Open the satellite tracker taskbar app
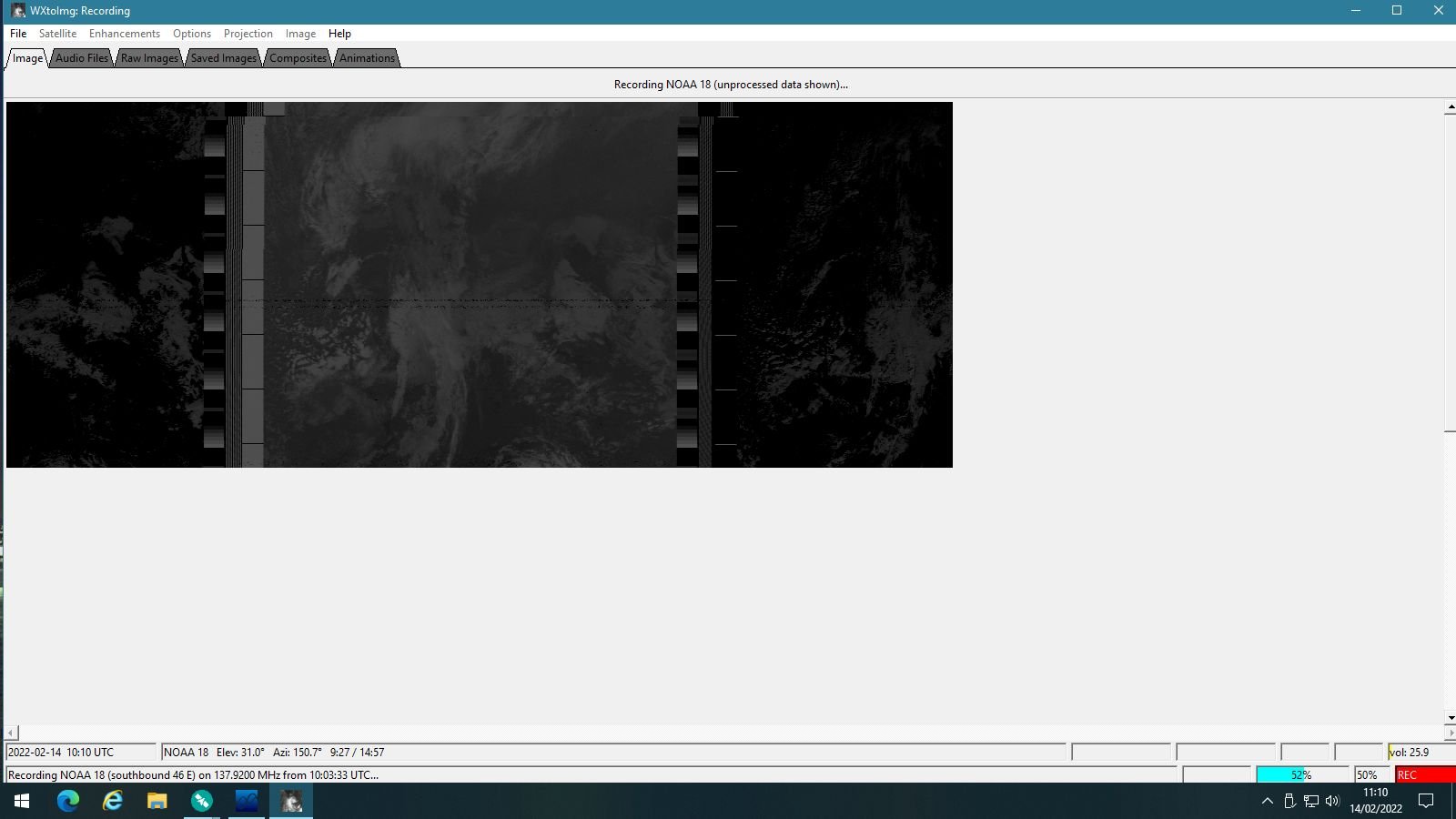This screenshot has width=1456, height=819. pyautogui.click(x=202, y=801)
